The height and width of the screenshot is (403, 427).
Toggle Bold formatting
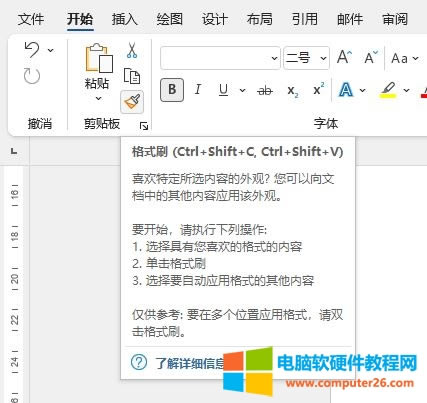pos(172,90)
